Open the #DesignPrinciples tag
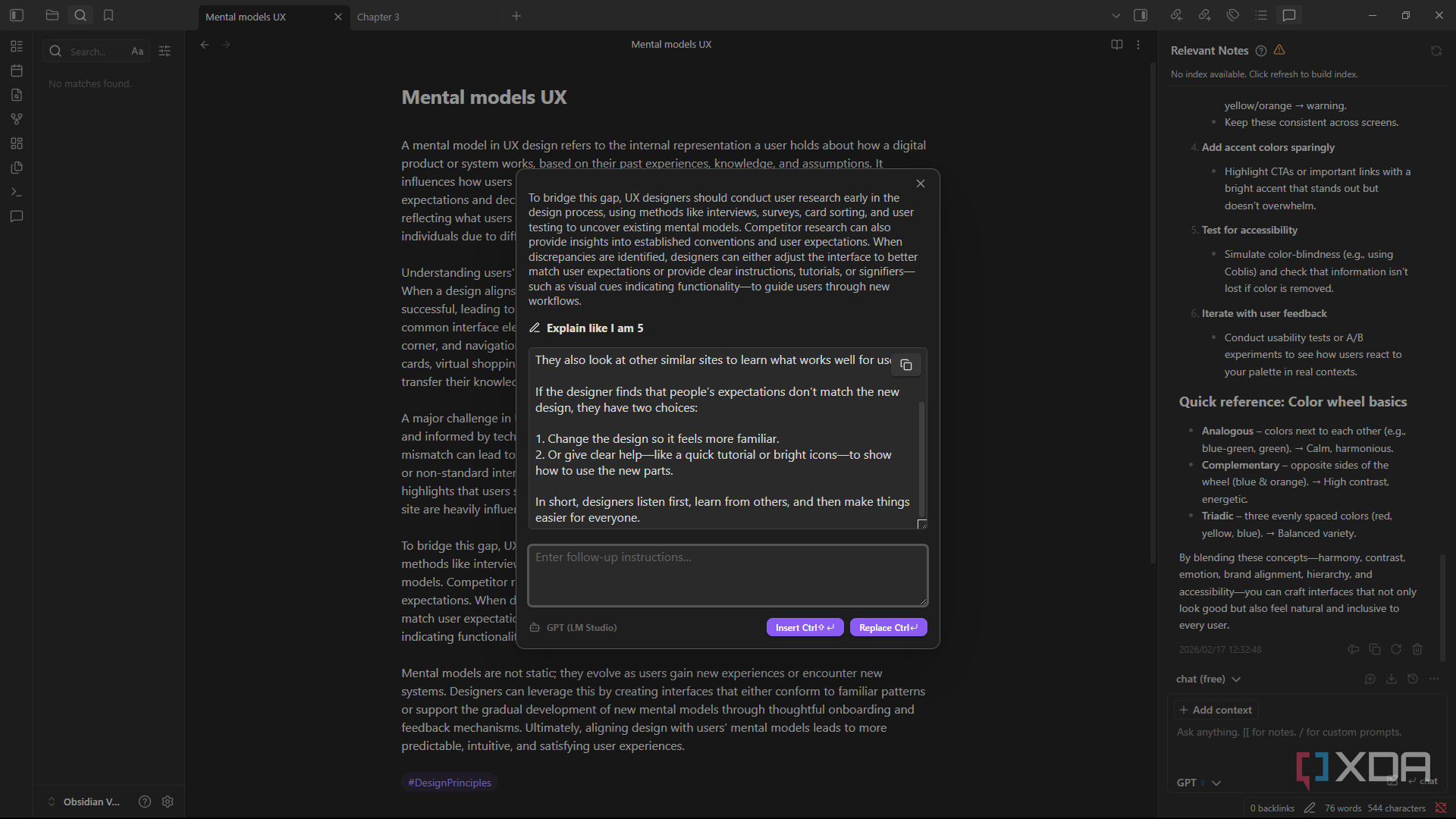This screenshot has width=1456, height=819. pyautogui.click(x=450, y=783)
